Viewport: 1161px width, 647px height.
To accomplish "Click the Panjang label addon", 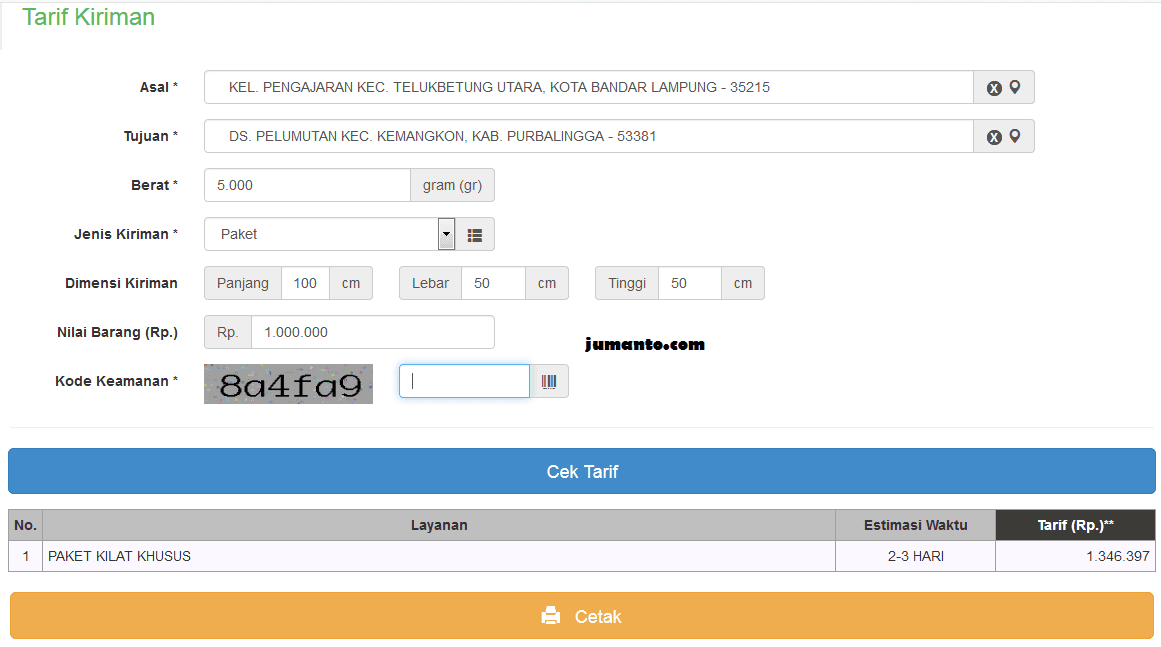I will coord(243,283).
